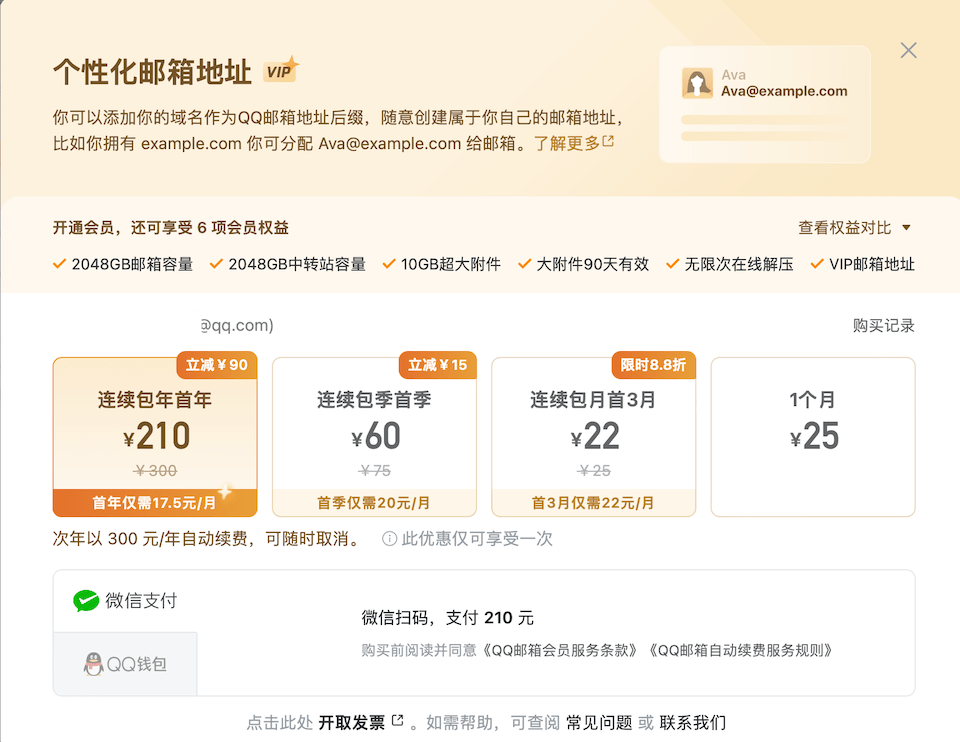Click the checkmark beside 无限次在线解压
This screenshot has width=960, height=742.
672,264
